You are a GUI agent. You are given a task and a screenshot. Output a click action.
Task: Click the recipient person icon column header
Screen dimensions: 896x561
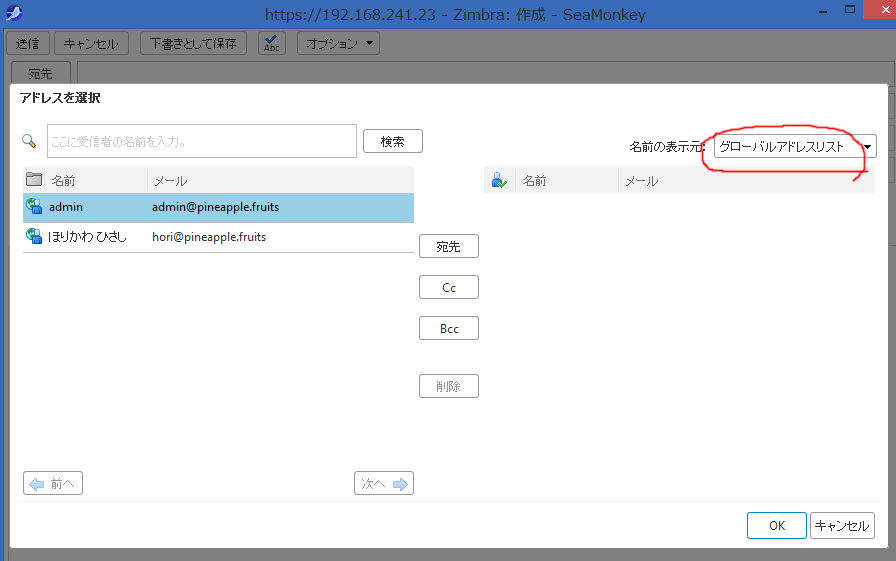[499, 181]
